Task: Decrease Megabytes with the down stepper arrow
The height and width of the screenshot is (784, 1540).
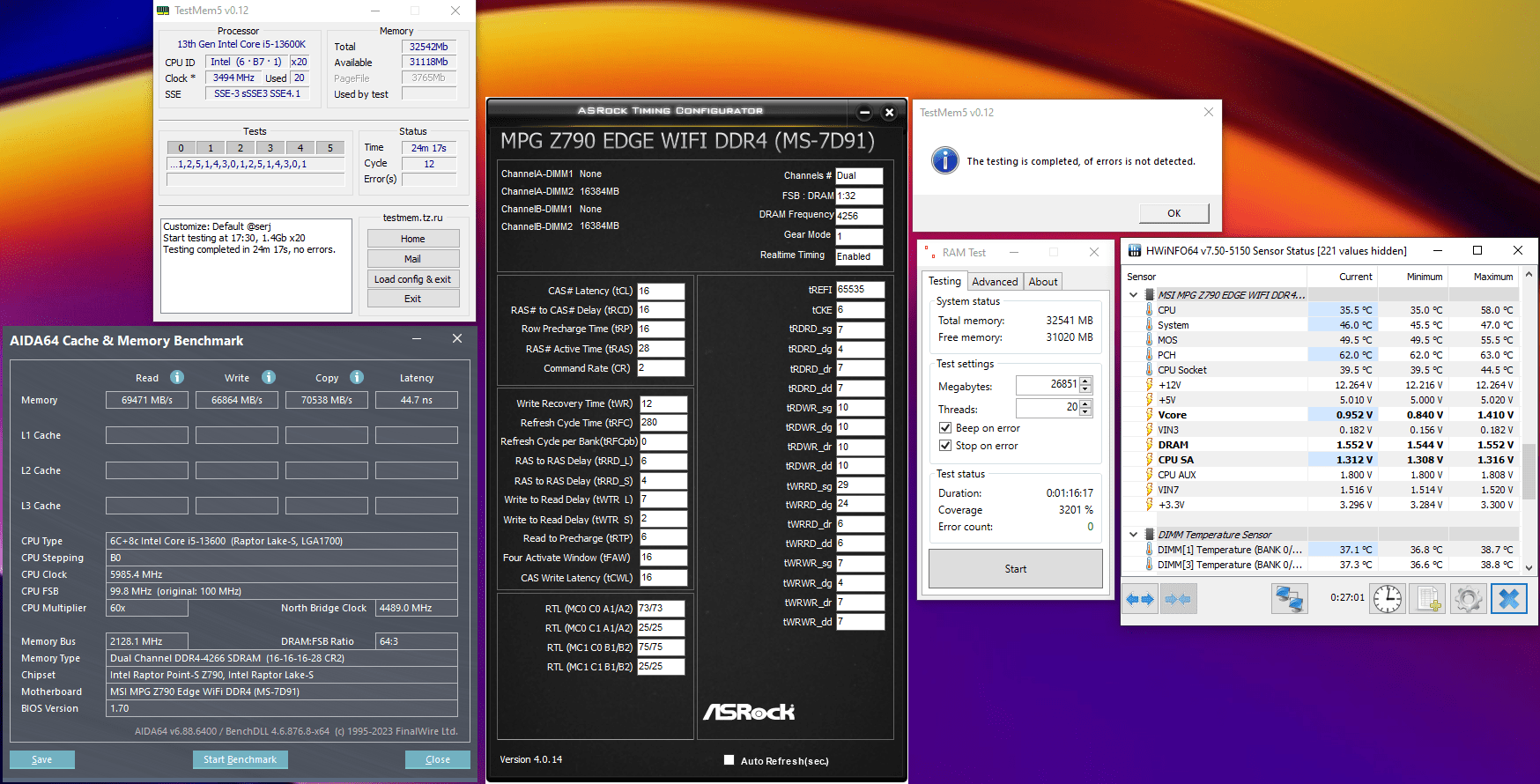Action: click(1085, 389)
